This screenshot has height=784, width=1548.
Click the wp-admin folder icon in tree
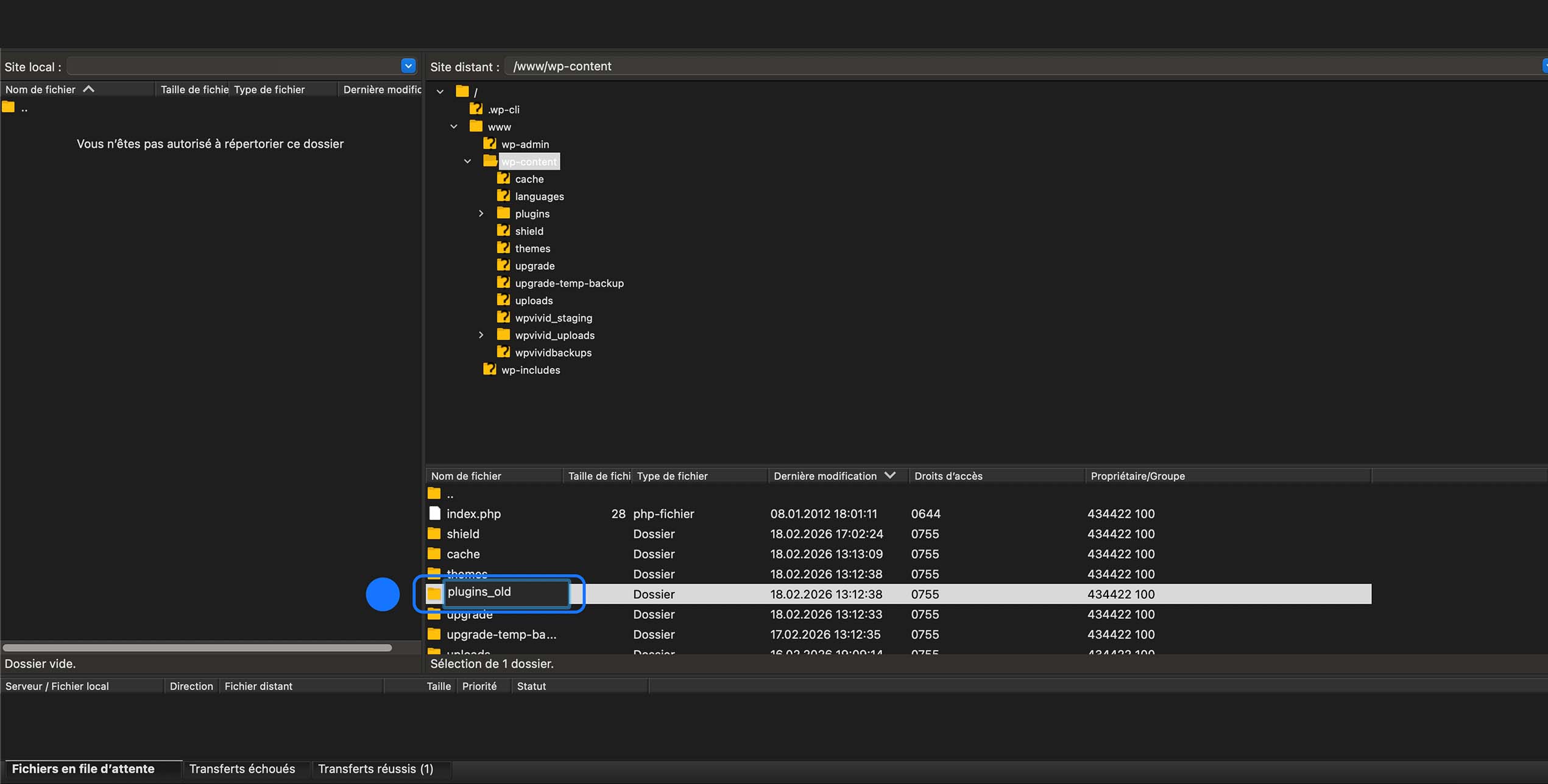pos(490,144)
